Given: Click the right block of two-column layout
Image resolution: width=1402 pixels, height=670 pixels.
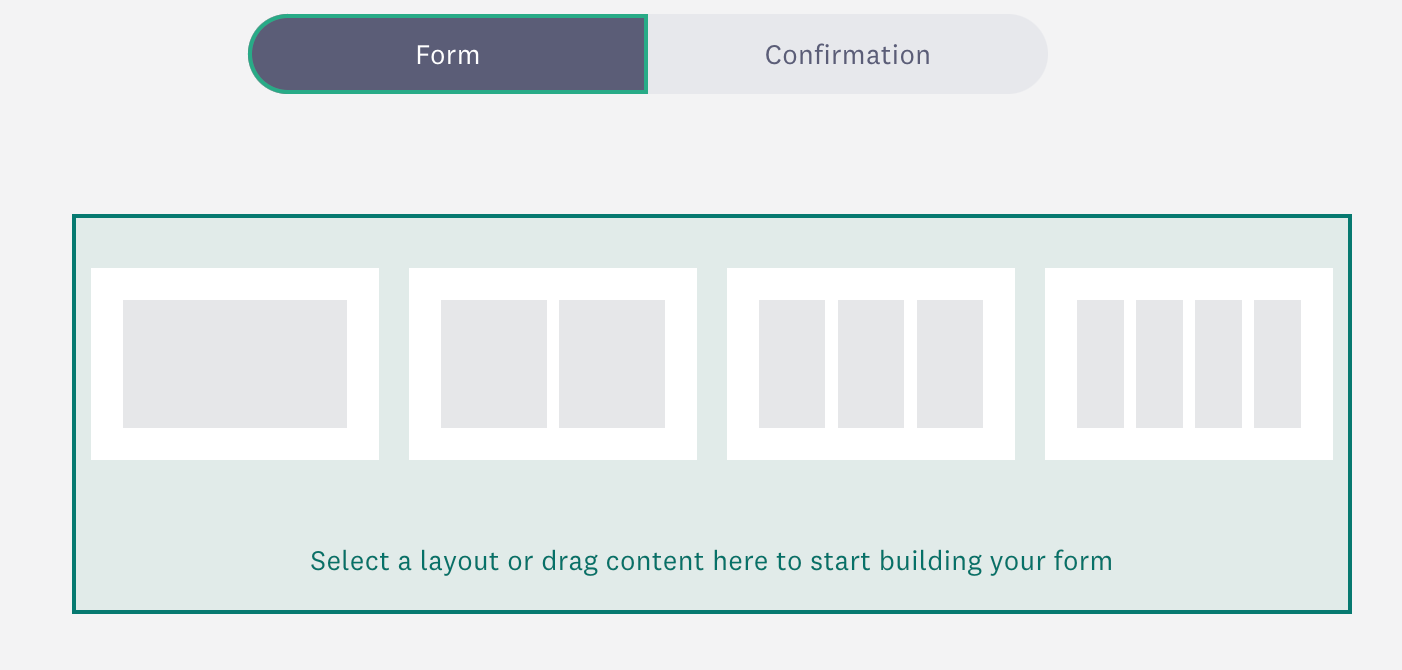Looking at the screenshot, I should click(x=612, y=364).
